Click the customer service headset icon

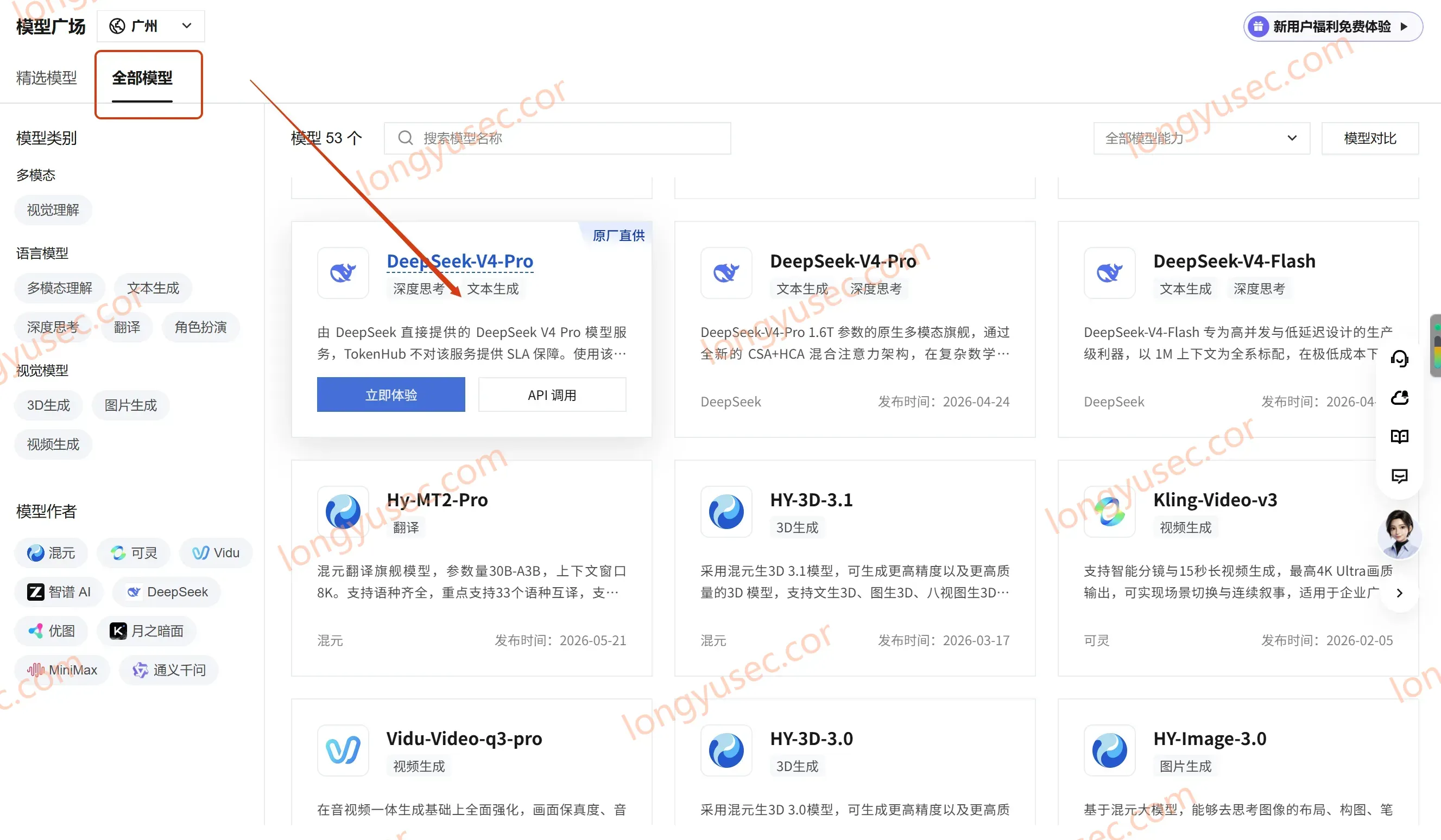tap(1399, 359)
